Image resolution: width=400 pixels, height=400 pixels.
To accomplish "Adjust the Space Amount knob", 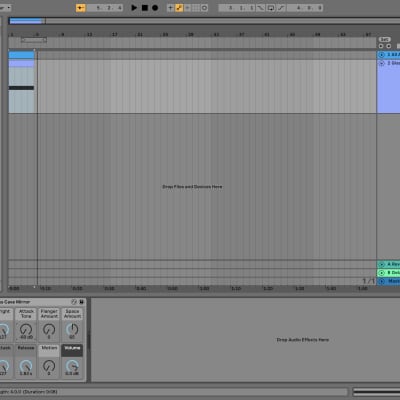I will 72,330.
